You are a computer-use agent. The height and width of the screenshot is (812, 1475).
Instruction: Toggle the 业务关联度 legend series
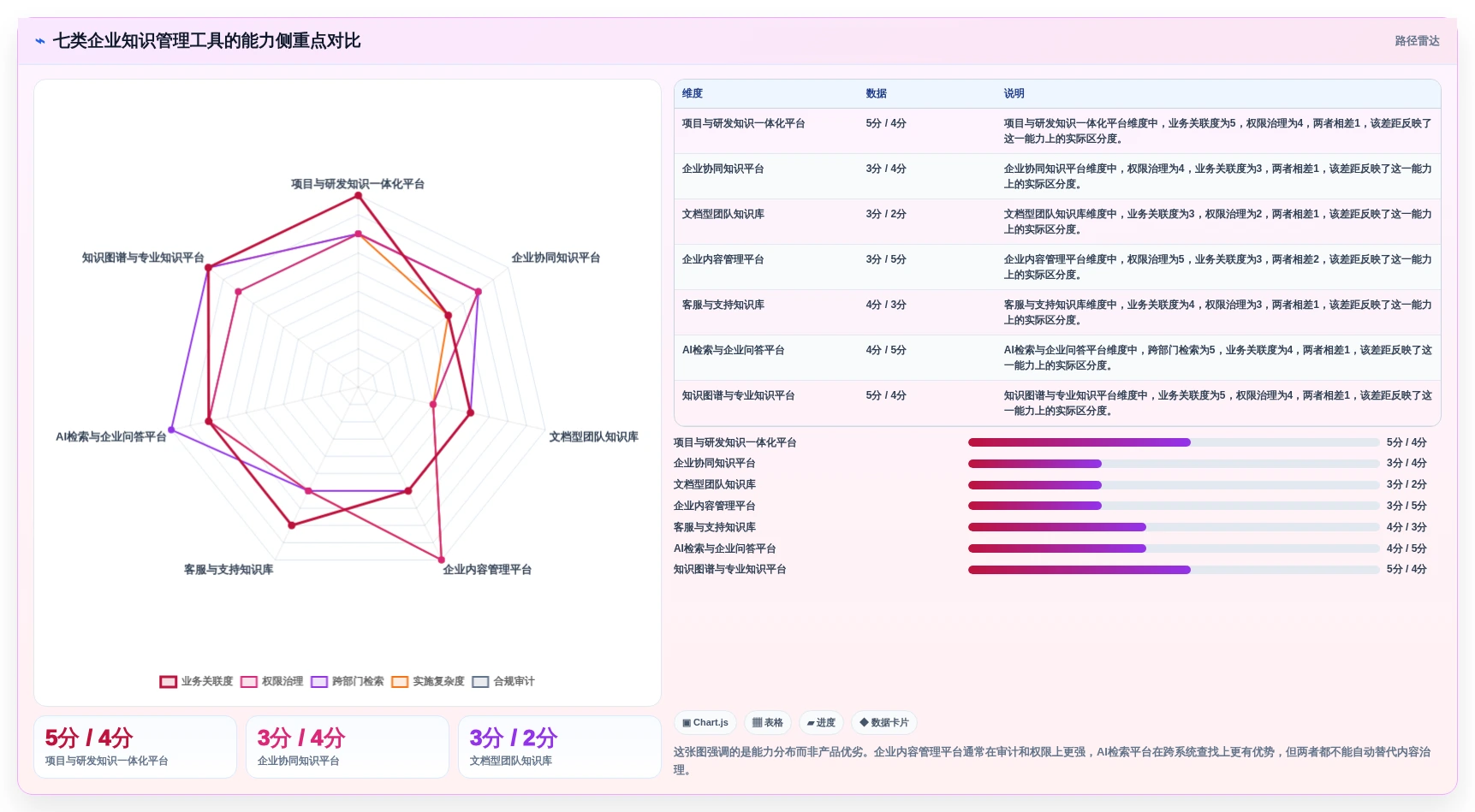[x=196, y=682]
